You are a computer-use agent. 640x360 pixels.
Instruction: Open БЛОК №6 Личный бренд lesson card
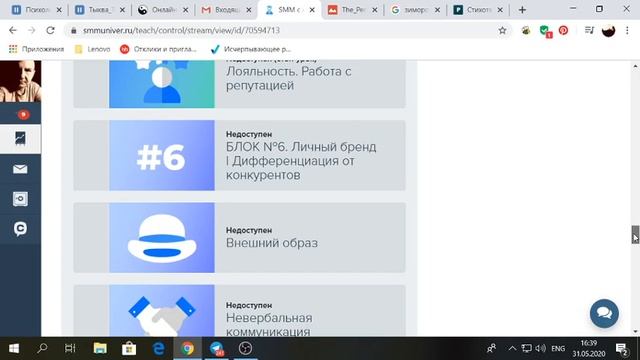point(239,155)
